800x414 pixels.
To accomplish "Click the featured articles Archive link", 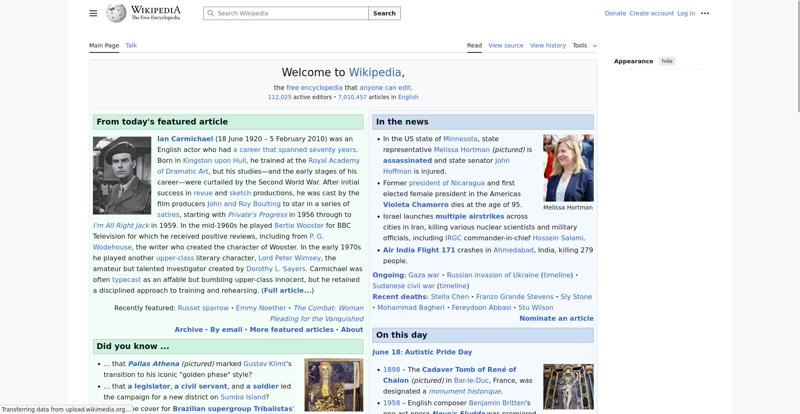I will [x=189, y=330].
